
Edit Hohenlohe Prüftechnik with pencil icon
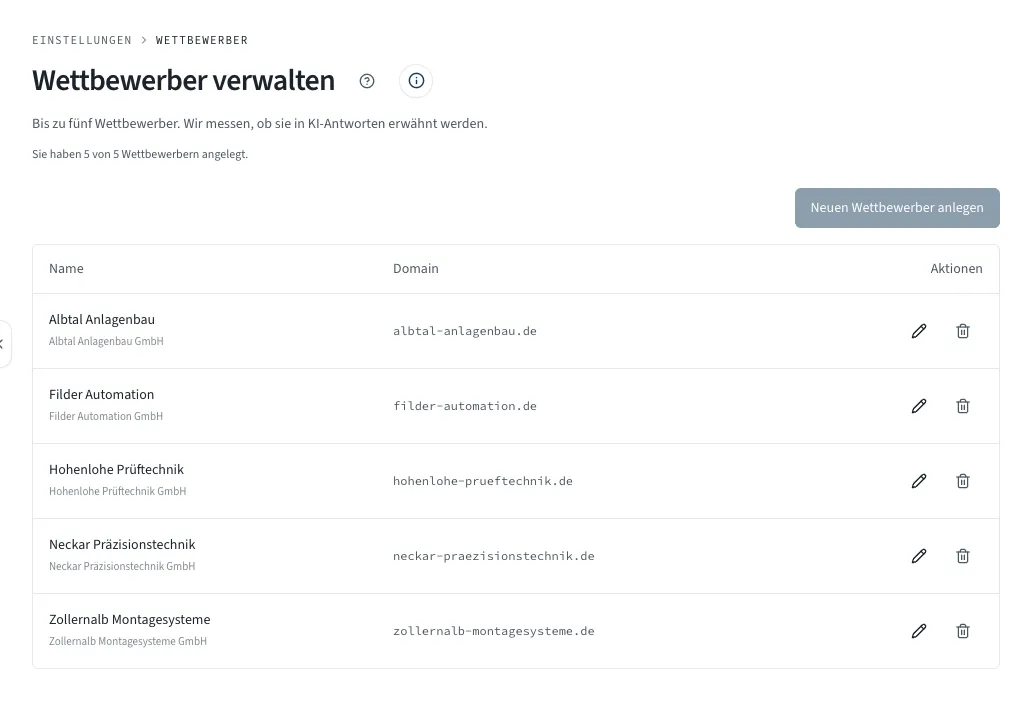[919, 481]
